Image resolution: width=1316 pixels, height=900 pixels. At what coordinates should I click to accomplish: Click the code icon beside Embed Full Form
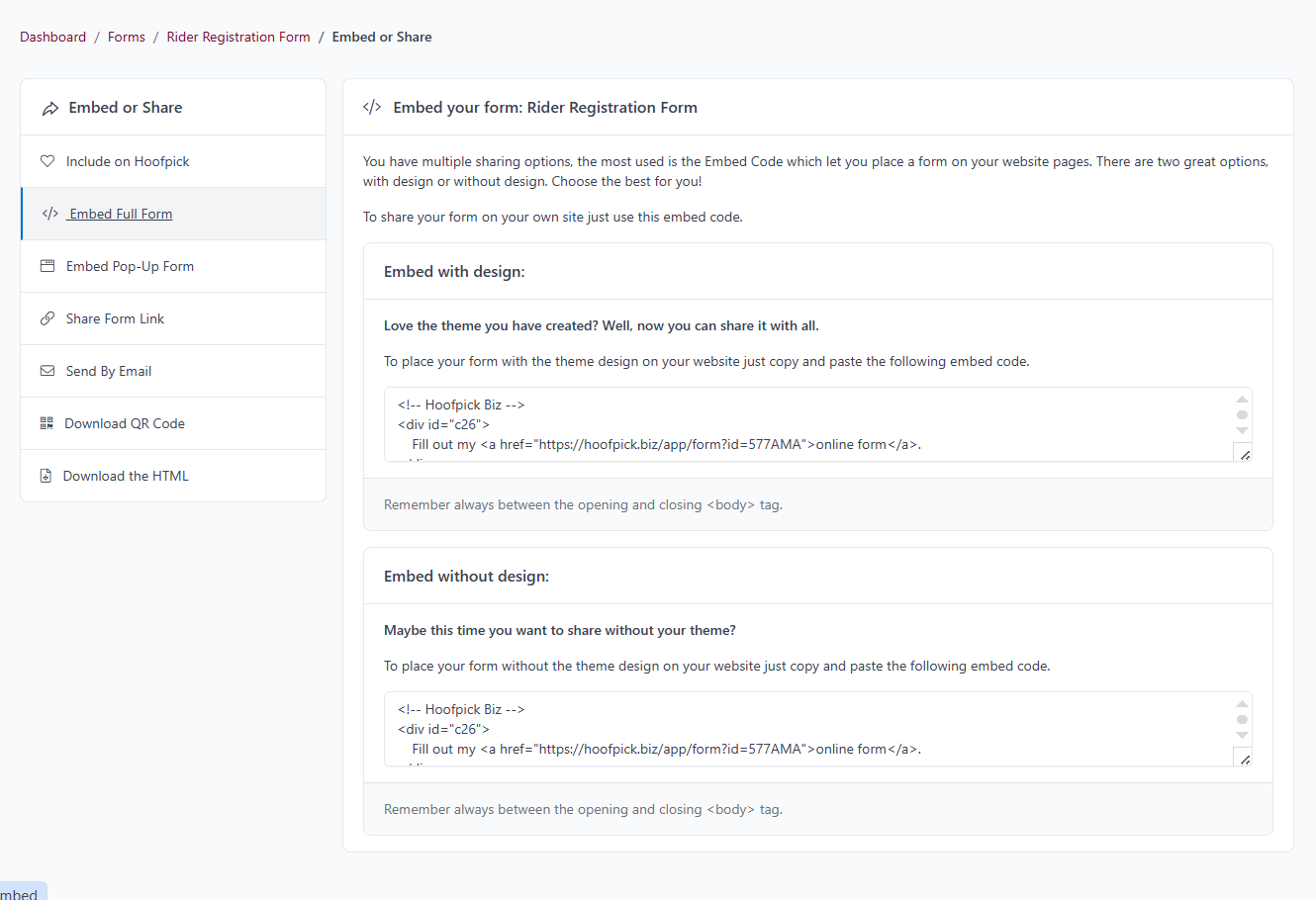50,214
